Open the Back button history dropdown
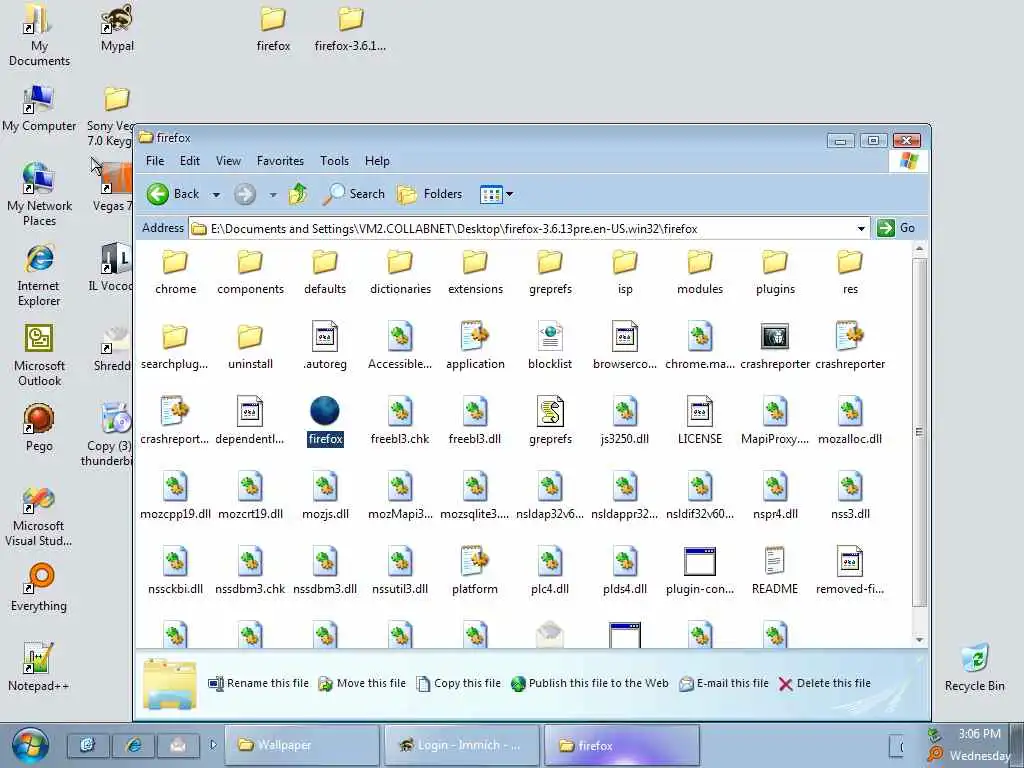1024x768 pixels. click(216, 195)
